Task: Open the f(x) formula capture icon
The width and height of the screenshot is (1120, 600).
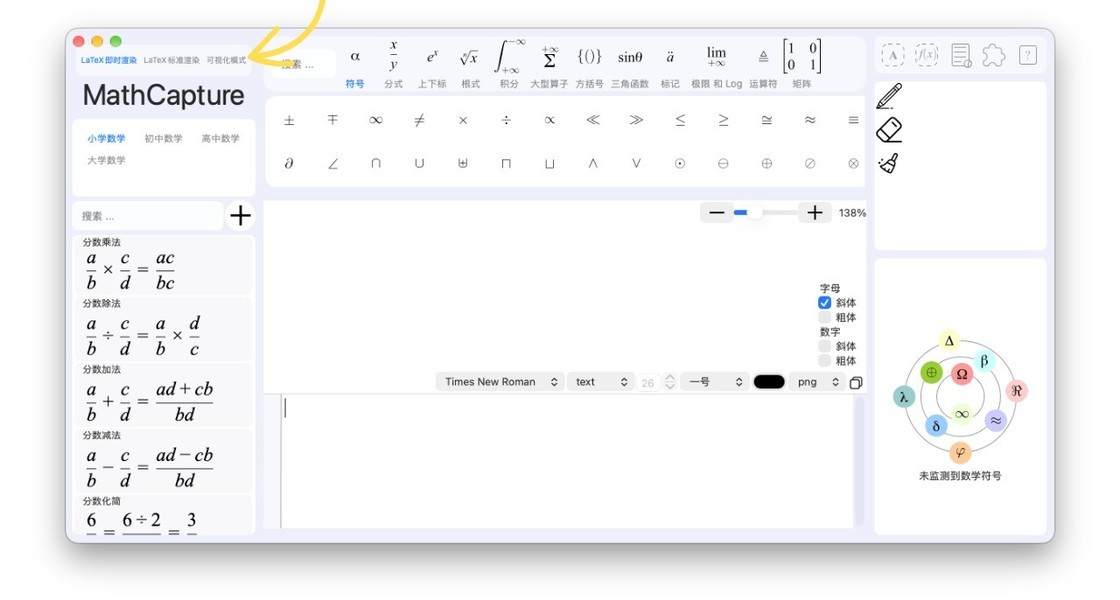Action: tap(926, 55)
